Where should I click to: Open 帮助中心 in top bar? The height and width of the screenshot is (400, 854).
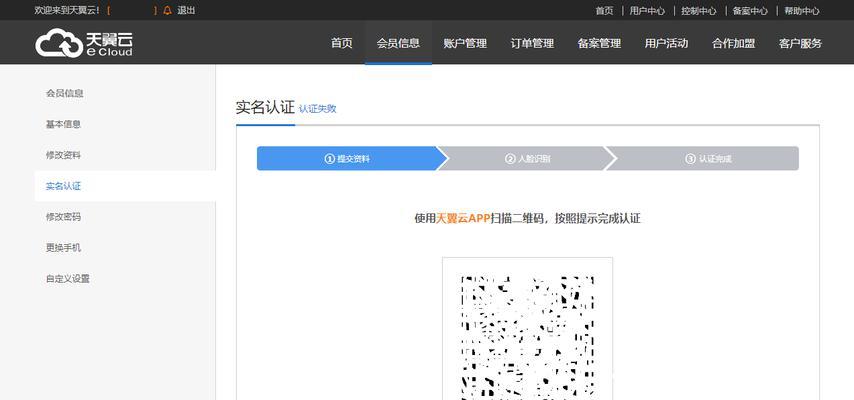pos(802,11)
